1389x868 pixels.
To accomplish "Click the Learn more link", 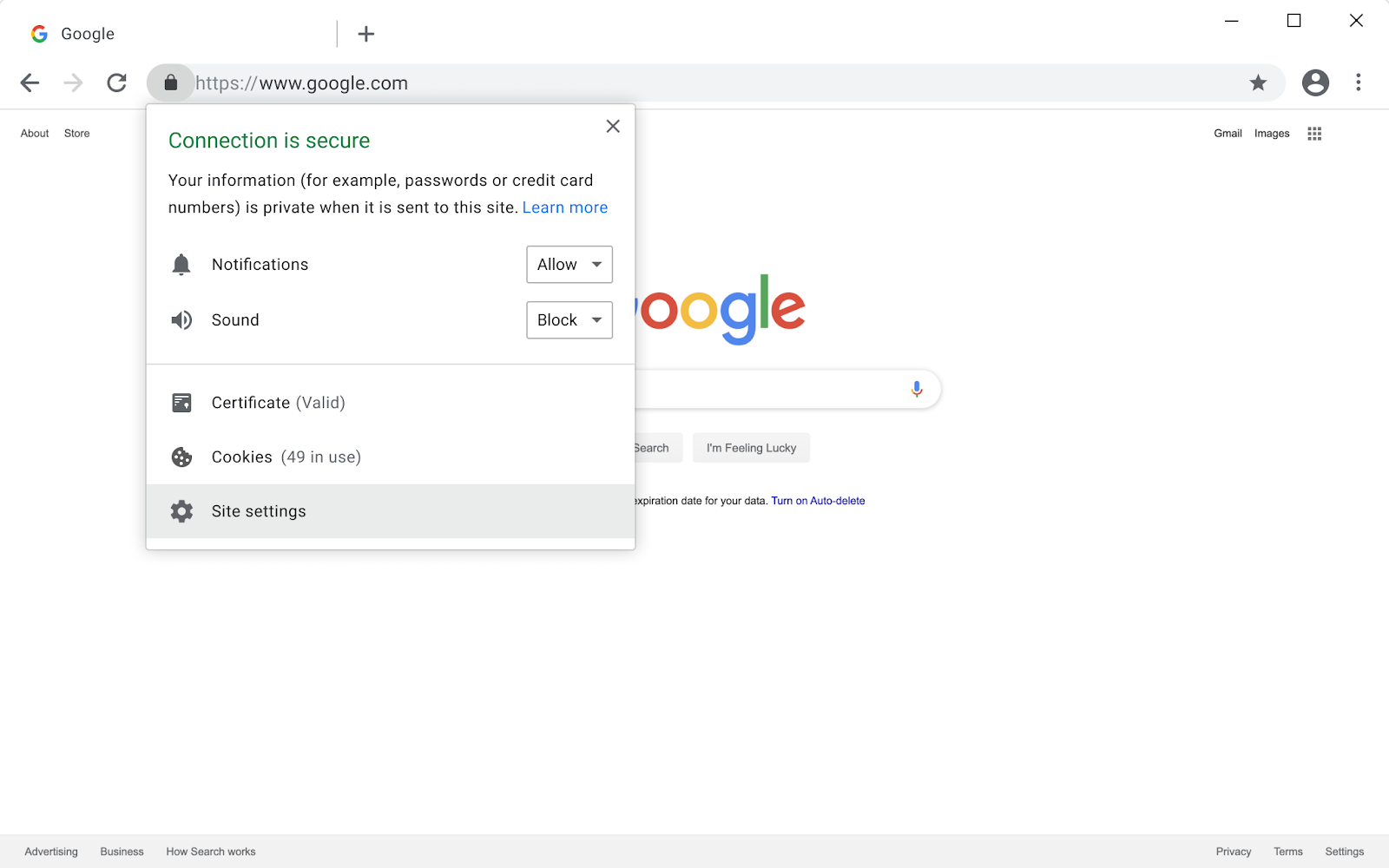I will click(565, 207).
